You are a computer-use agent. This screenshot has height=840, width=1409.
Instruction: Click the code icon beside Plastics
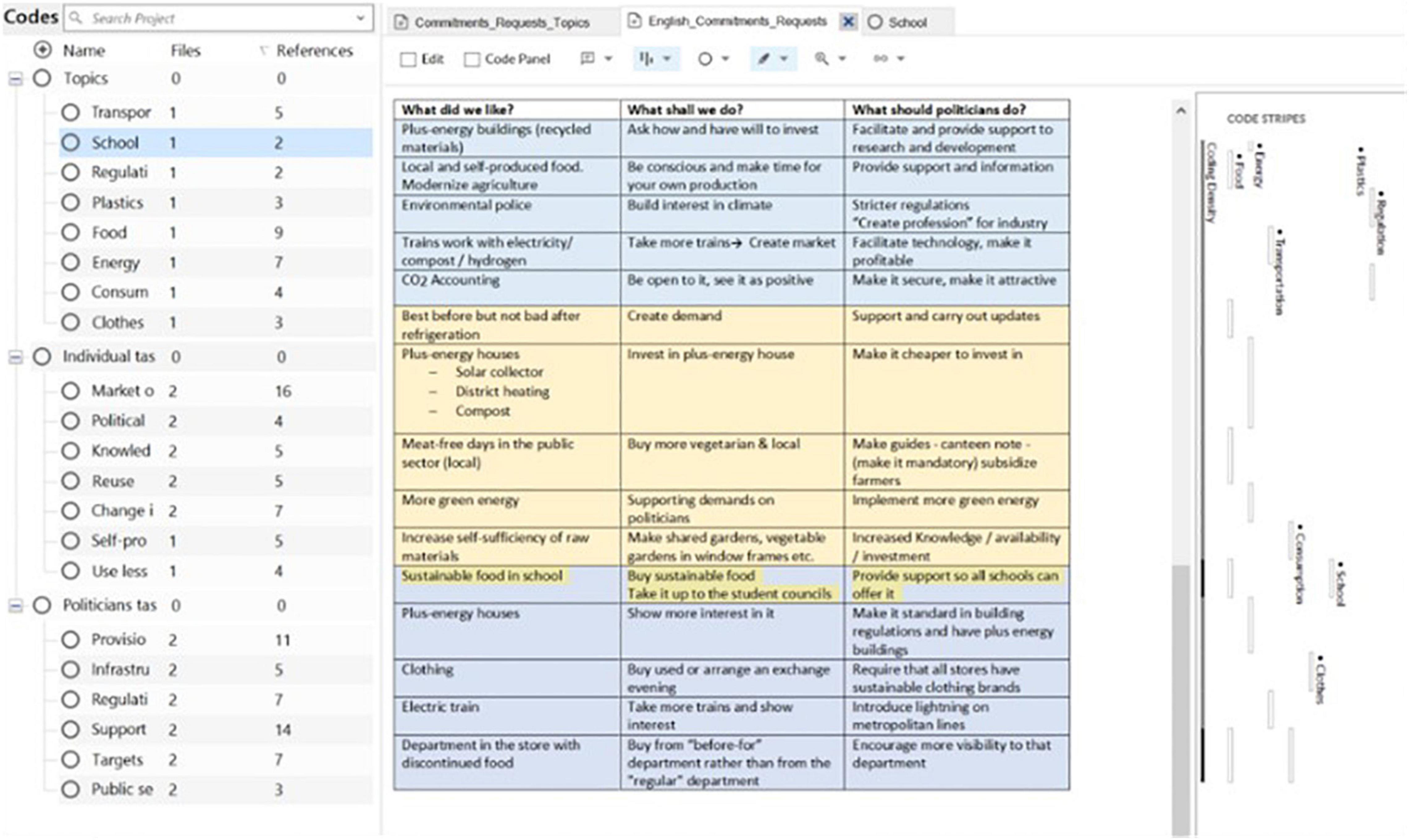coord(70,202)
